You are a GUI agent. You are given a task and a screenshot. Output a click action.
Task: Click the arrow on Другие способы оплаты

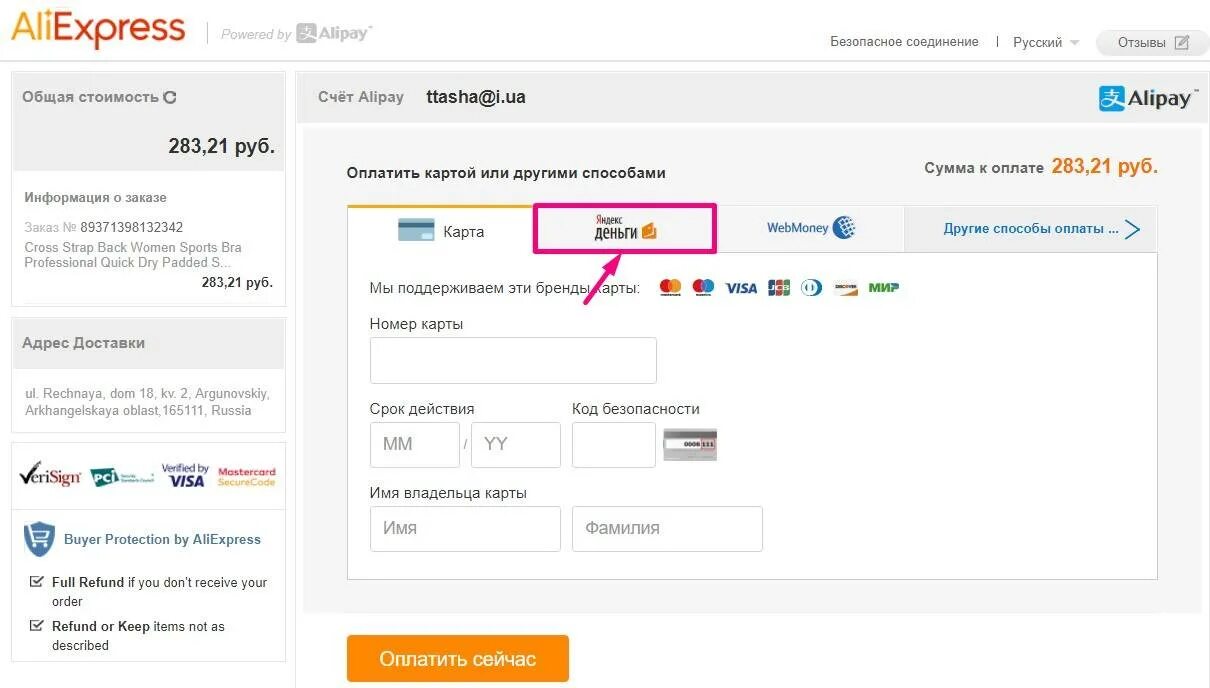pos(1132,229)
